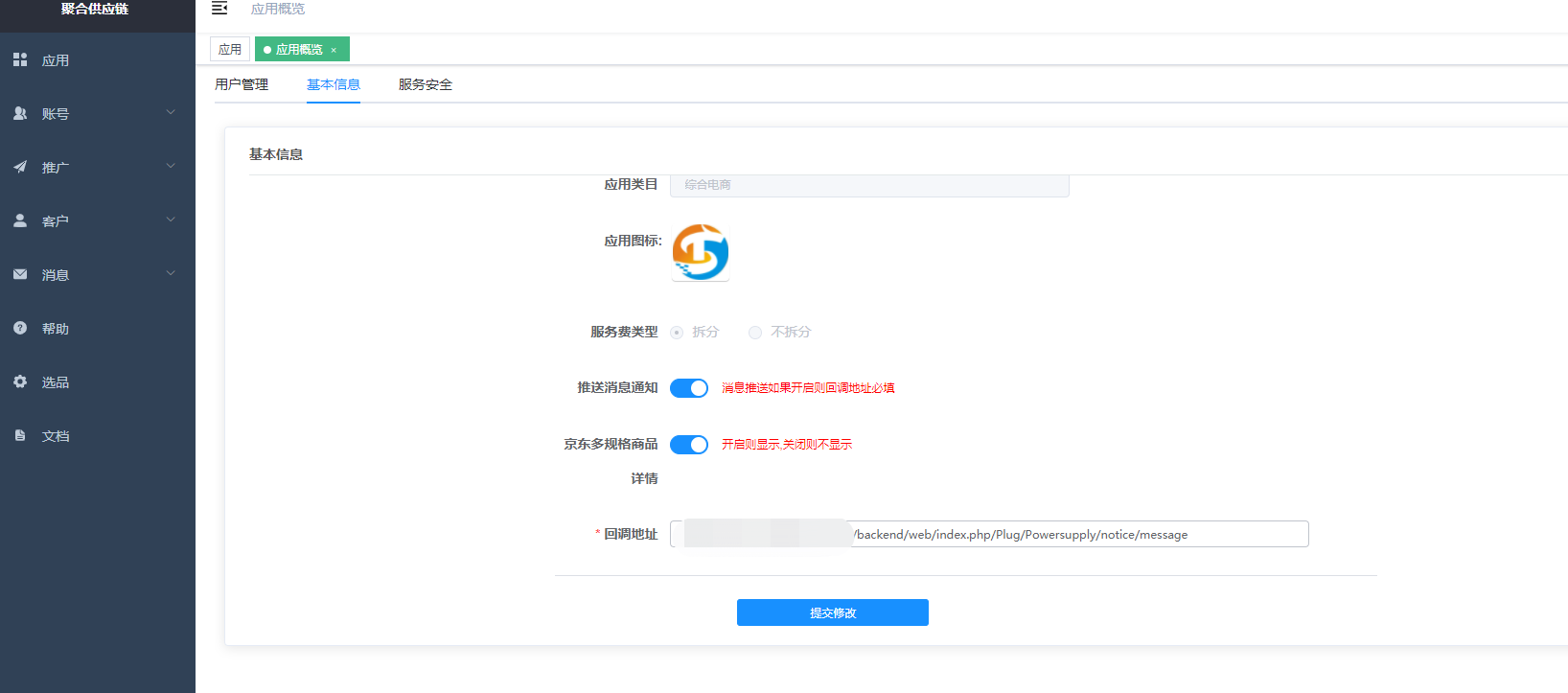Click the 客户 person icon in sidebar
Screen dimensions: 1568x693
click(20, 220)
